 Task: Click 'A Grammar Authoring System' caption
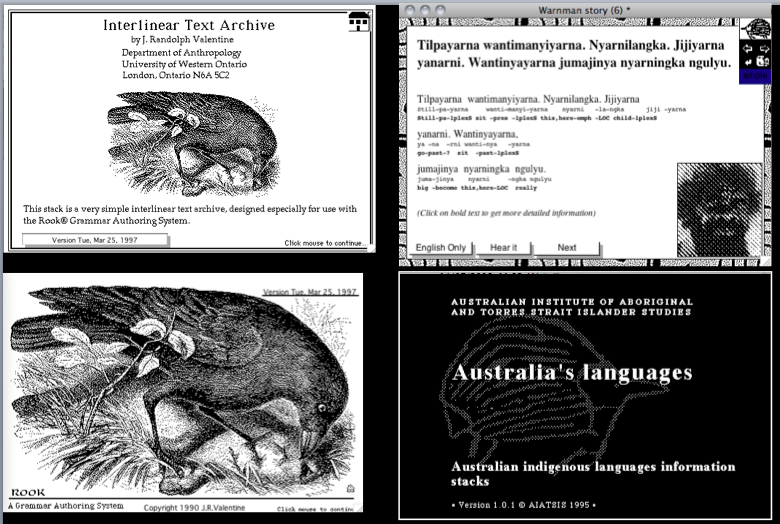[66, 506]
